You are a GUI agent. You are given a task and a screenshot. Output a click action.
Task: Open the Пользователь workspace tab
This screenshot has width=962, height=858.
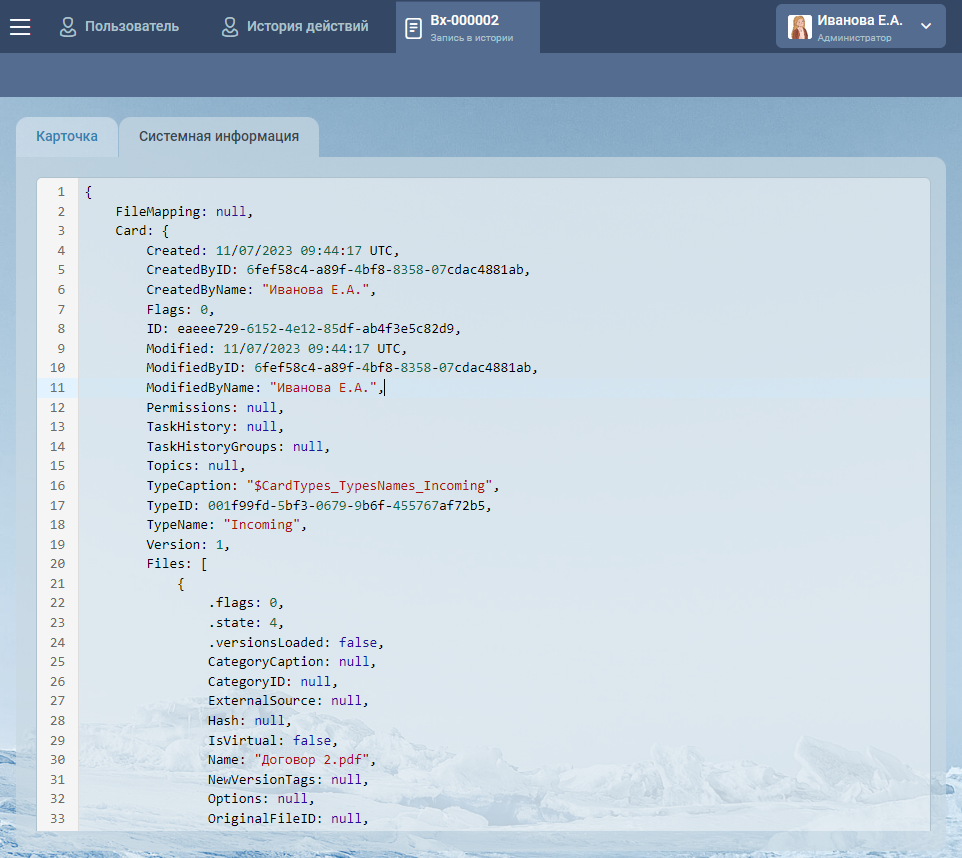(x=131, y=27)
